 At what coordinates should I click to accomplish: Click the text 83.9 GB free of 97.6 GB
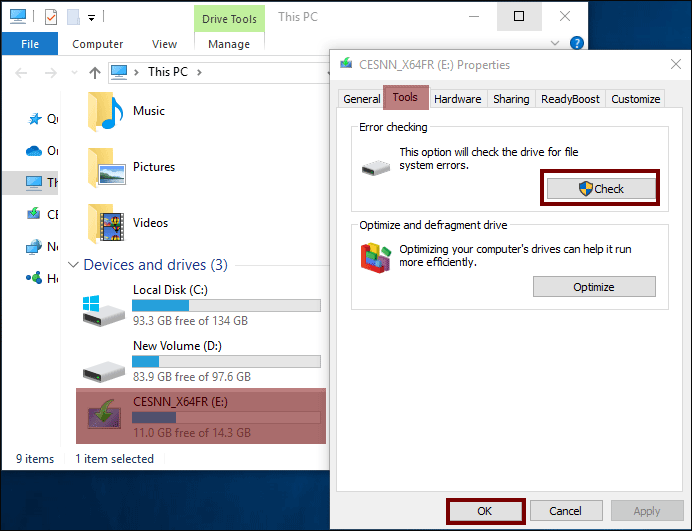[x=192, y=377]
